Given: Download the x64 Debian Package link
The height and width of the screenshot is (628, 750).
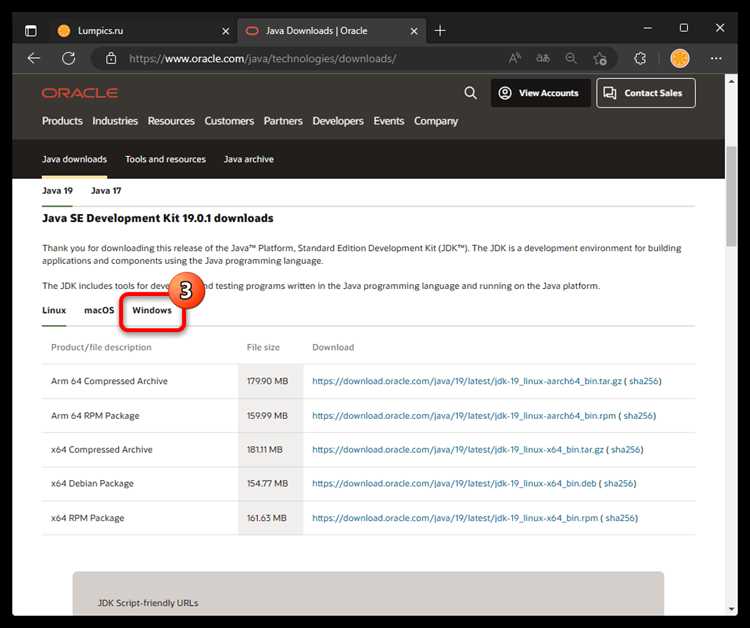Looking at the screenshot, I should point(453,484).
